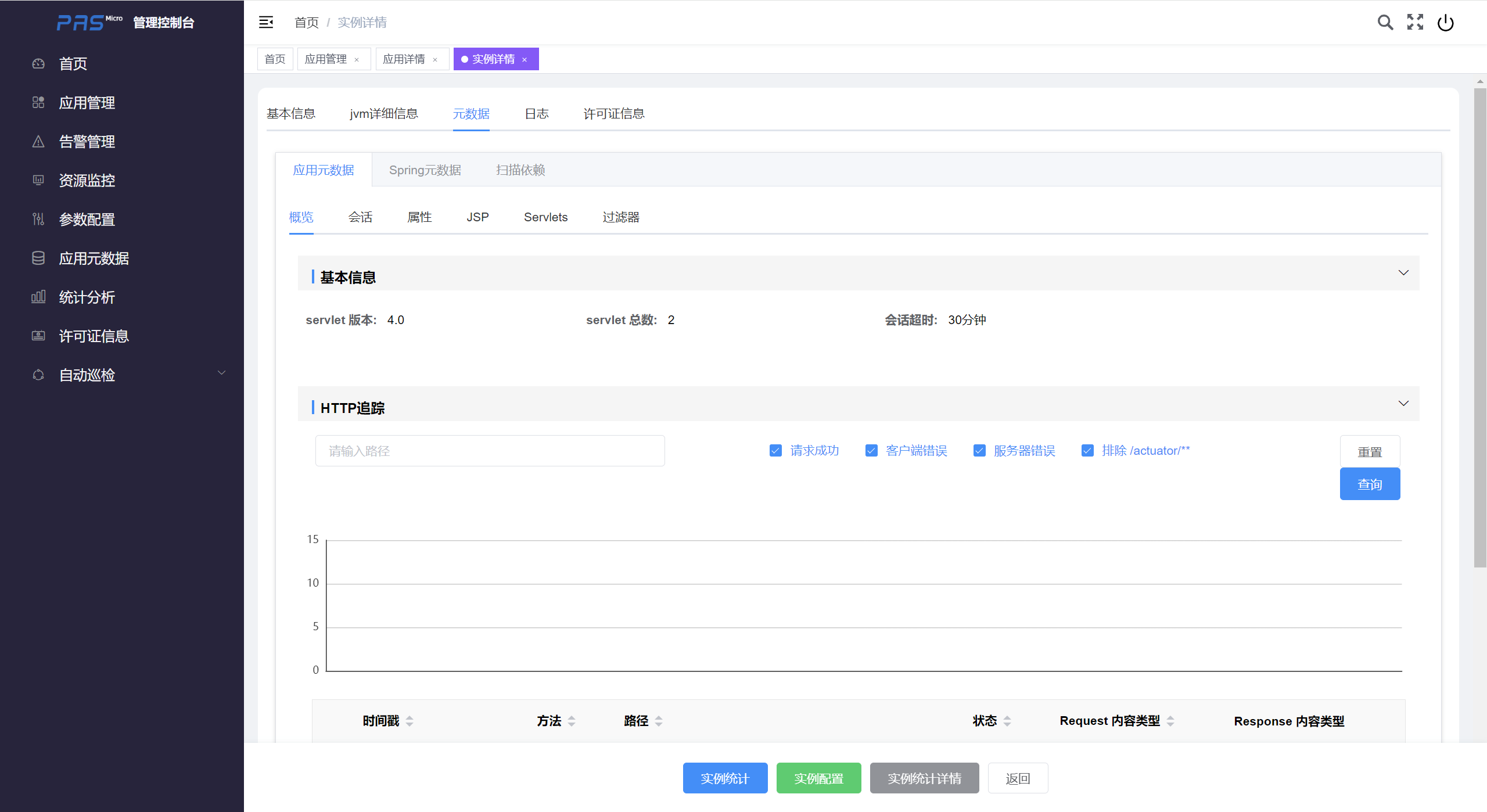Click the 统计分析 bar chart icon
Viewport: 1487px width, 812px height.
tap(38, 297)
